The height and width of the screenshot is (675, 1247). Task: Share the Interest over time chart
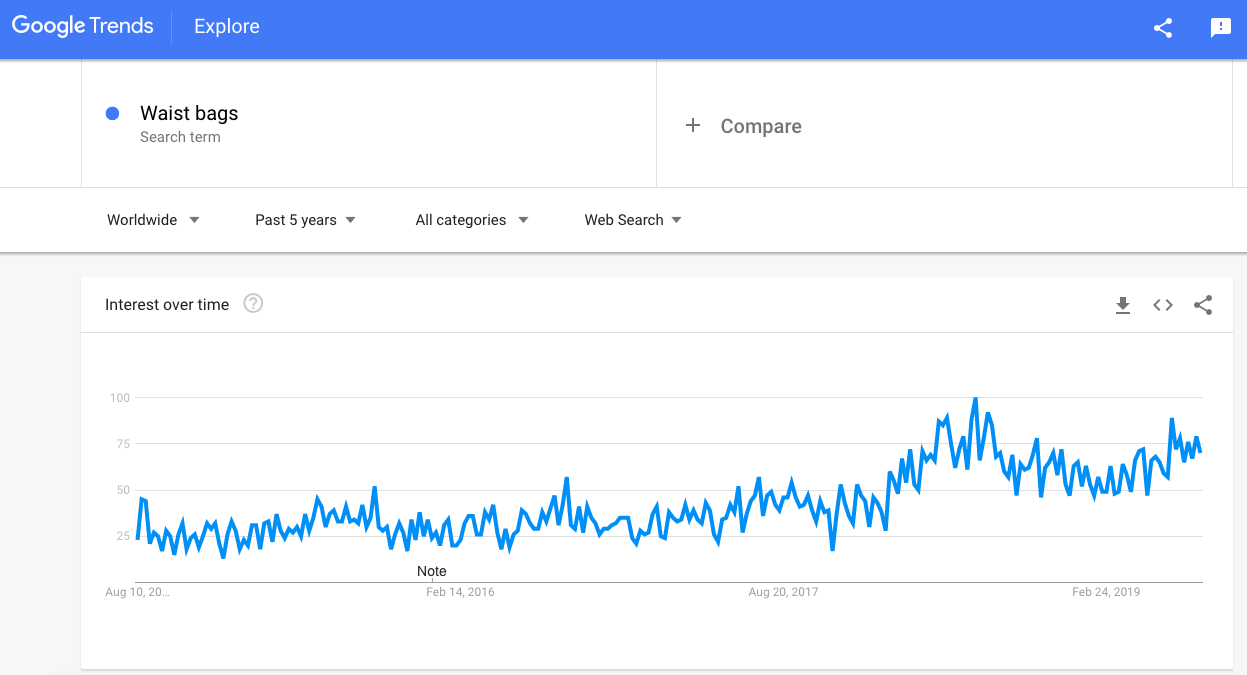(1203, 305)
